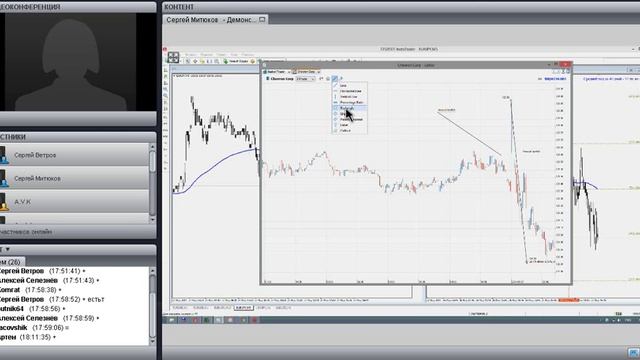Select Label in drawing tools menu
This screenshot has height=360, width=640.
click(349, 125)
